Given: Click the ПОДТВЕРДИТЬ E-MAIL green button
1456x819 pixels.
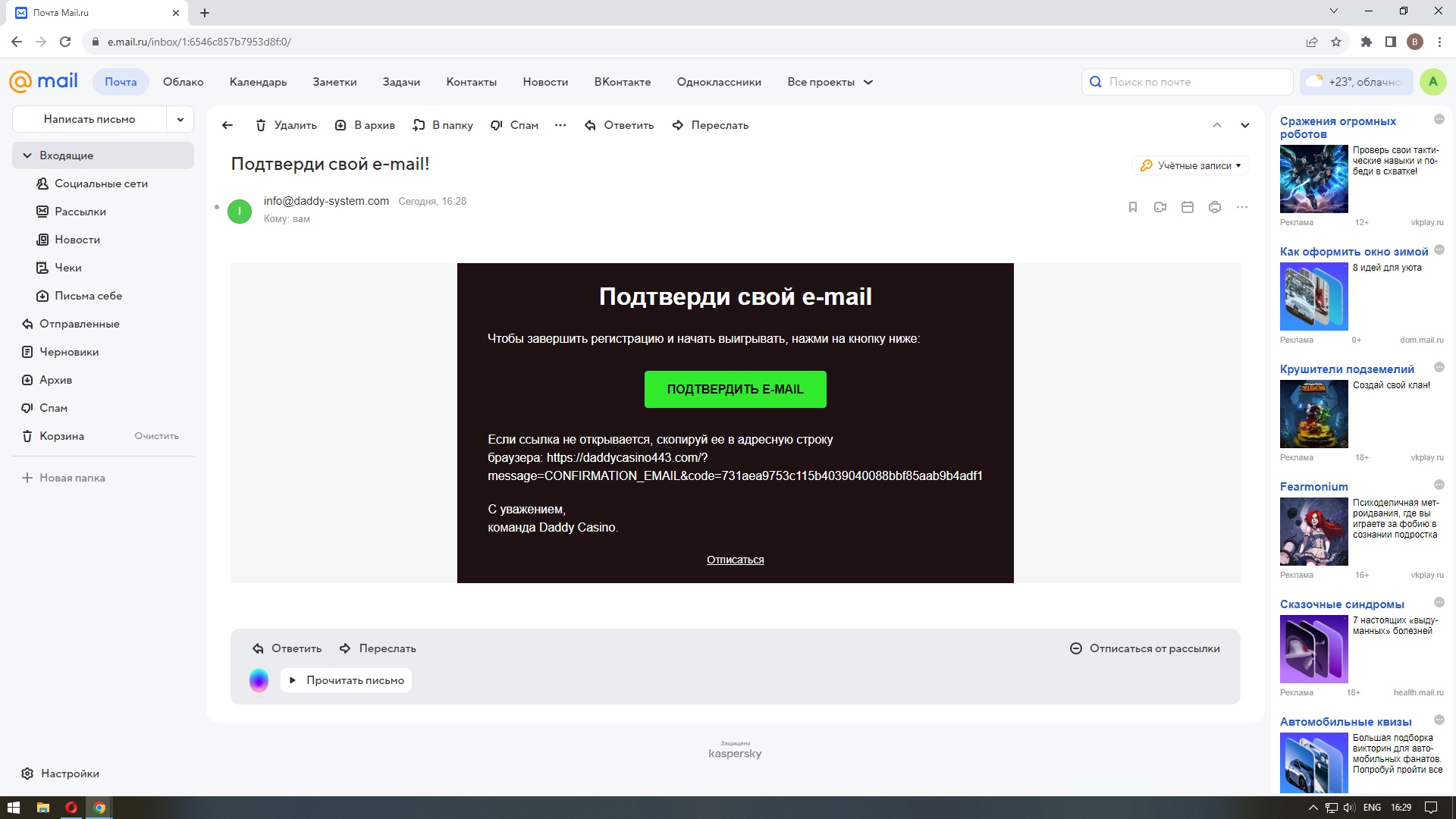Looking at the screenshot, I should (735, 389).
